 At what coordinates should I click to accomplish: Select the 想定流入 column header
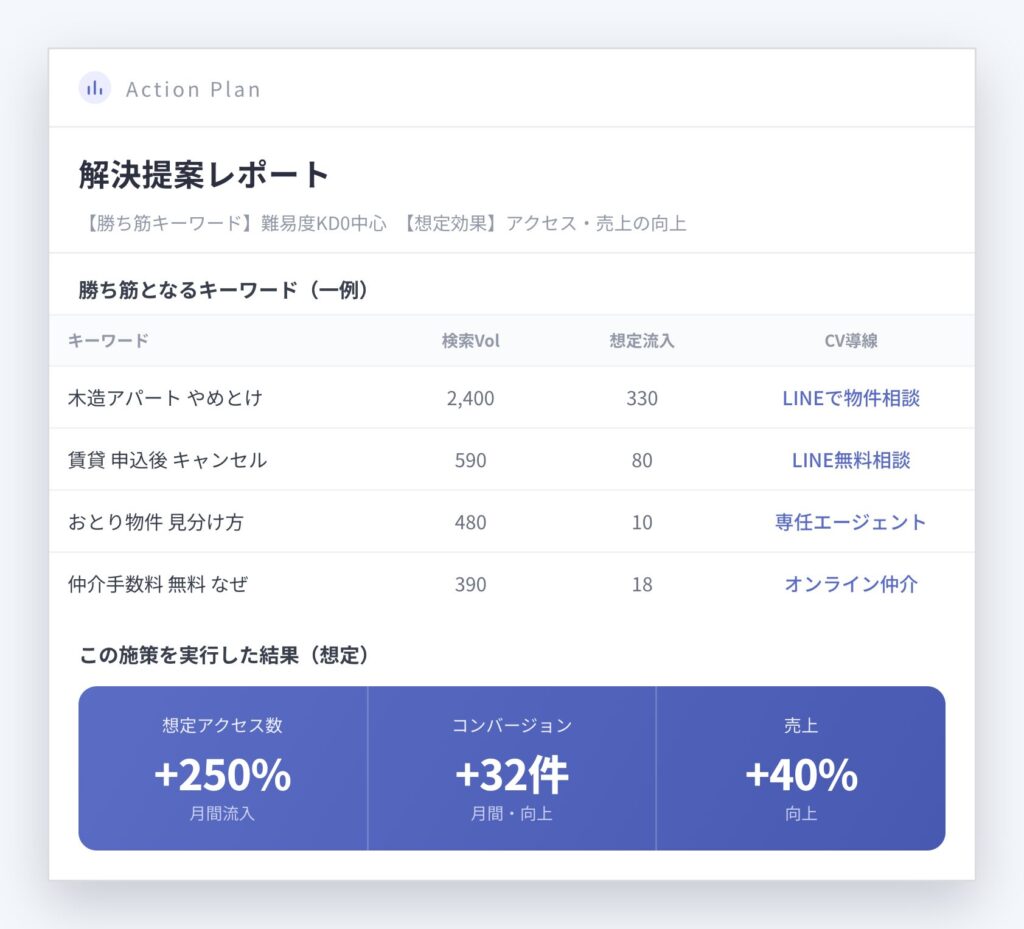pyautogui.click(x=642, y=341)
